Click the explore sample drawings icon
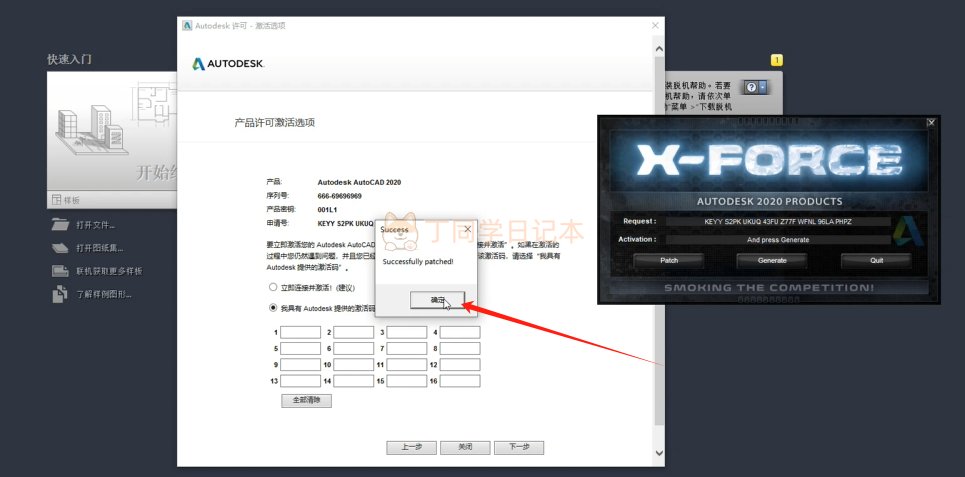This screenshot has width=965, height=477. (60, 294)
